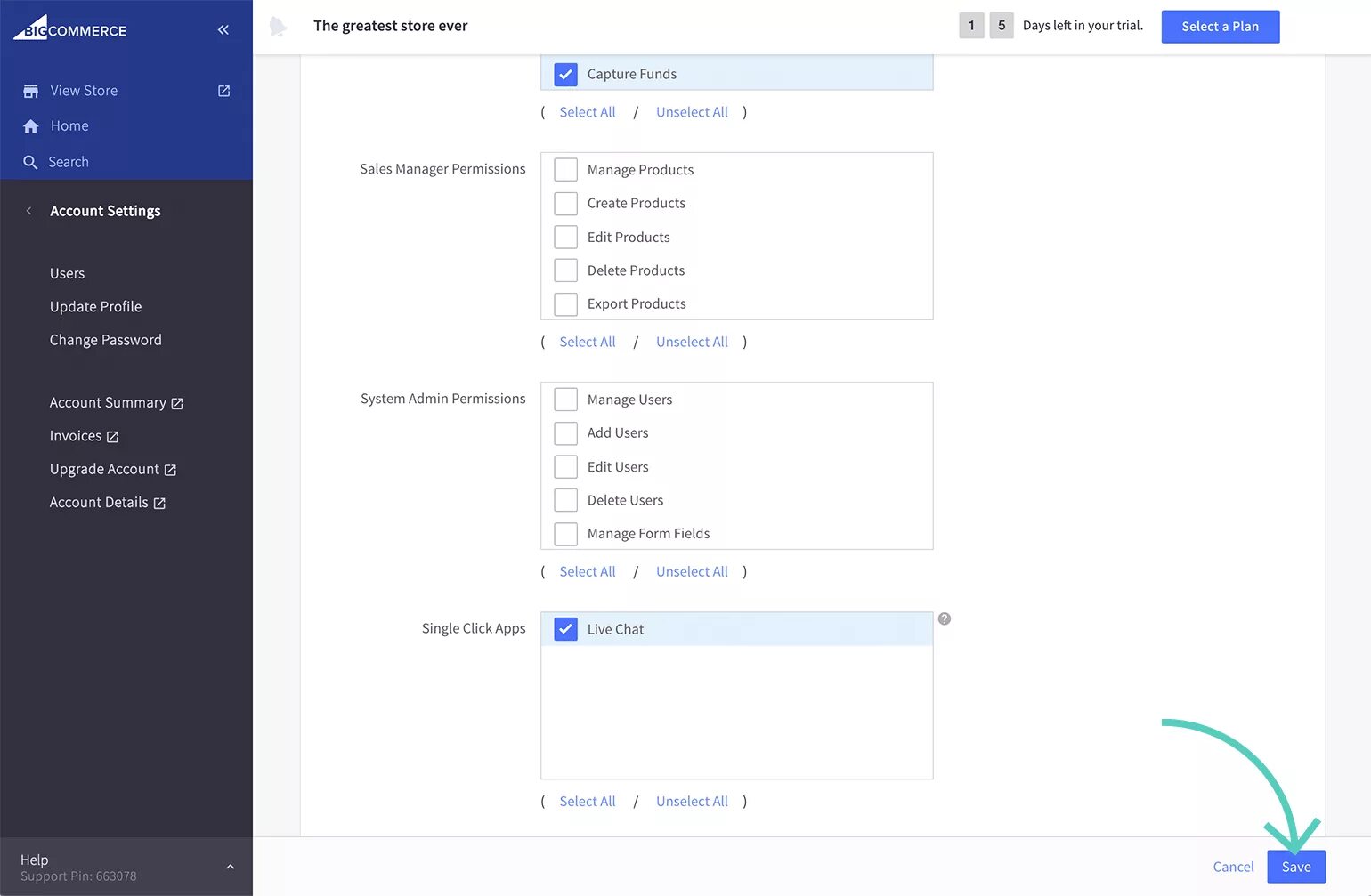This screenshot has width=1371, height=896.
Task: Tick the Add Users checkbox
Action: [565, 432]
